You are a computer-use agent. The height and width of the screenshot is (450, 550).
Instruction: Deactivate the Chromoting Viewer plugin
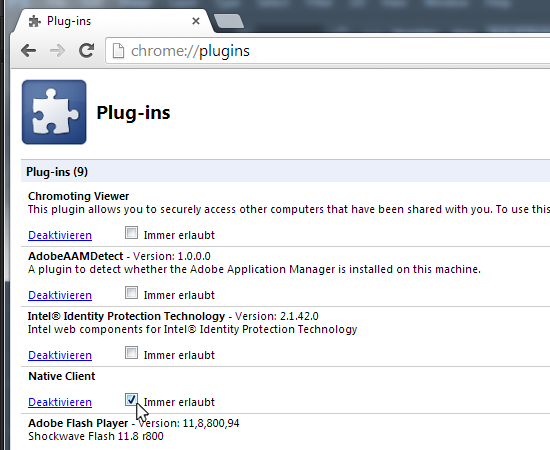(x=60, y=235)
